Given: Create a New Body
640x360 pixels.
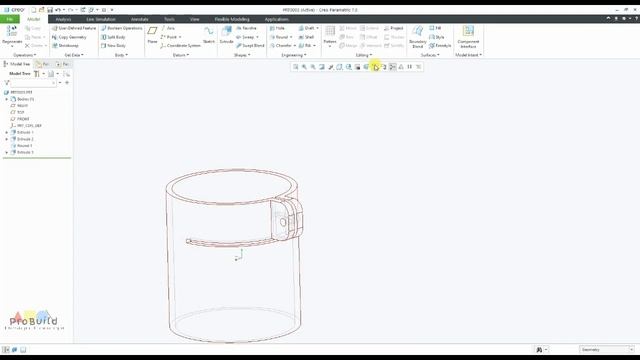Looking at the screenshot, I should [113, 46].
